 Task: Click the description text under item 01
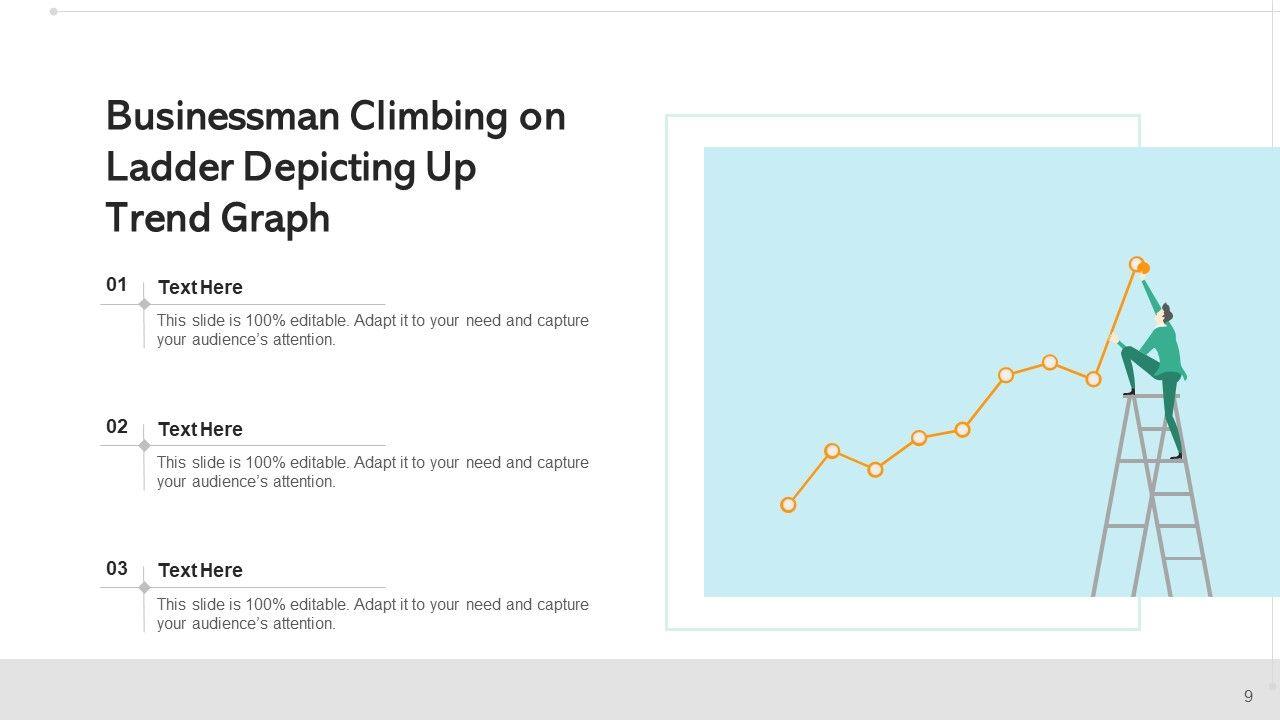coord(372,330)
